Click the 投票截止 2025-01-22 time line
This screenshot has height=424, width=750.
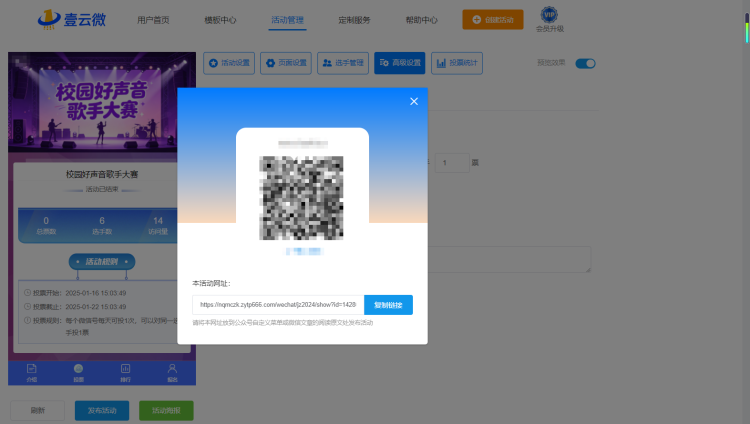tap(75, 307)
